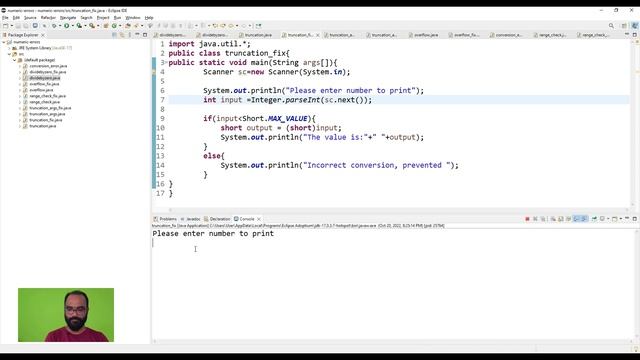Switch to the Java perspective icon
The image size is (640, 360).
(635, 26)
